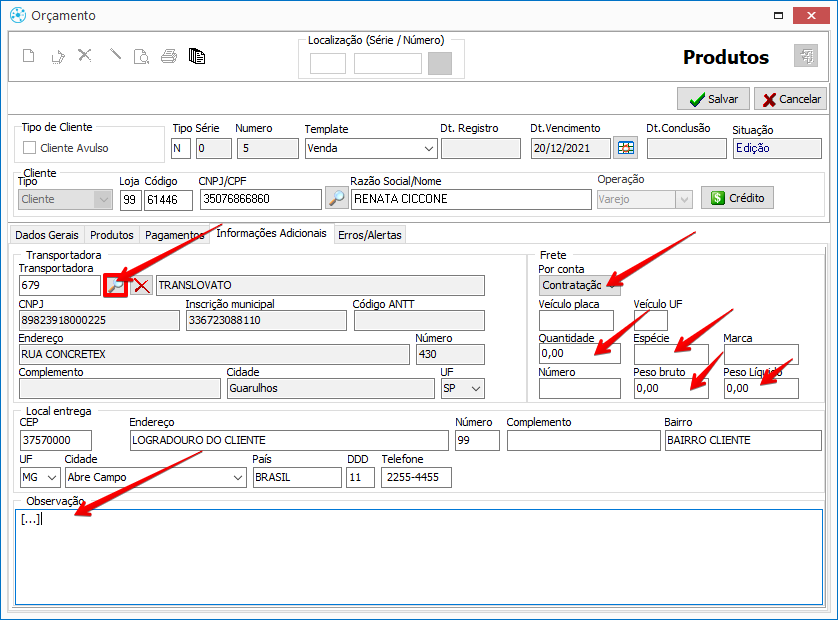Click the Edit arrow toolbar icon
Screen dimensions: 838x620
pos(58,56)
